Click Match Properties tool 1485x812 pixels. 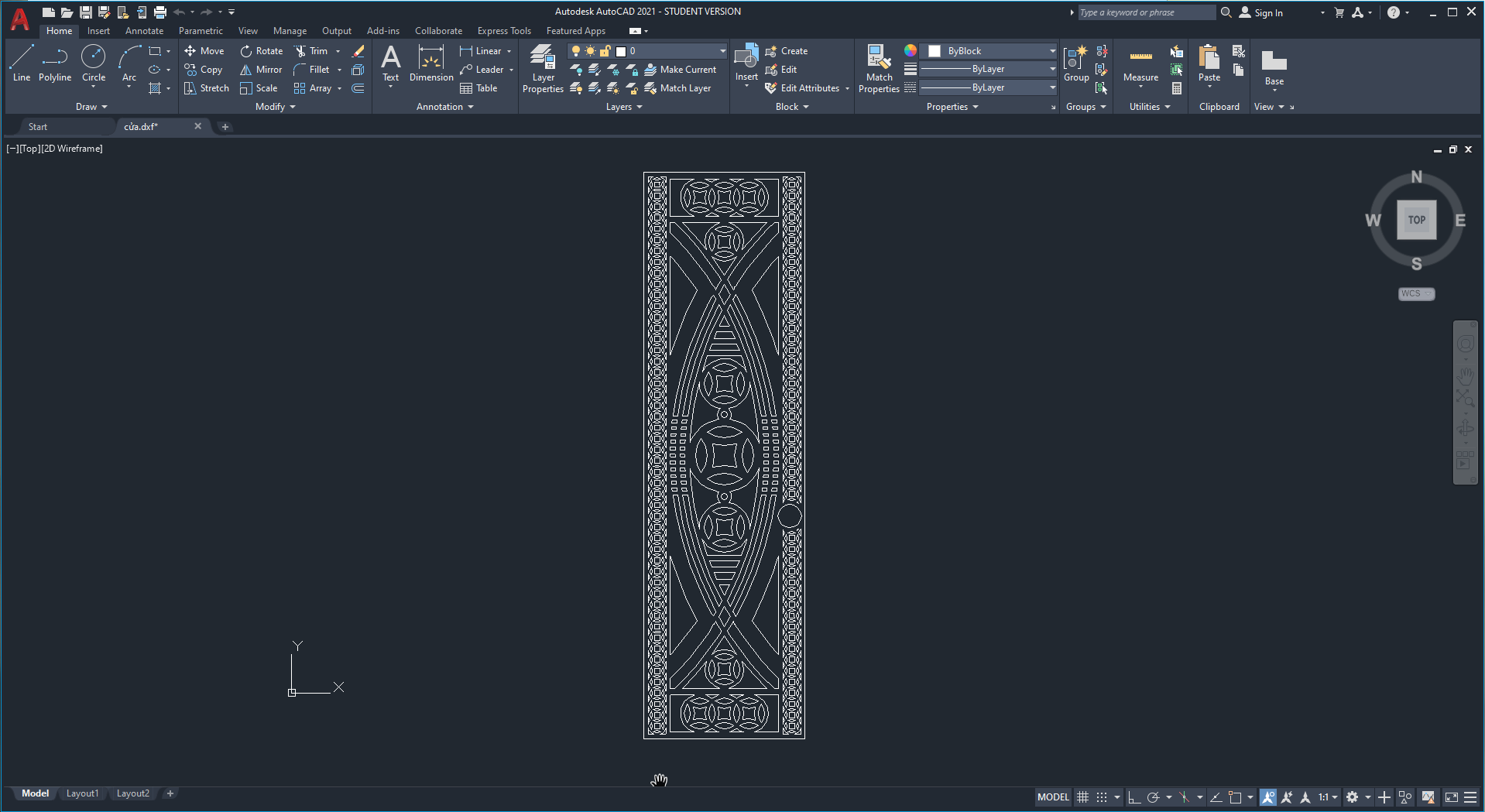click(879, 68)
